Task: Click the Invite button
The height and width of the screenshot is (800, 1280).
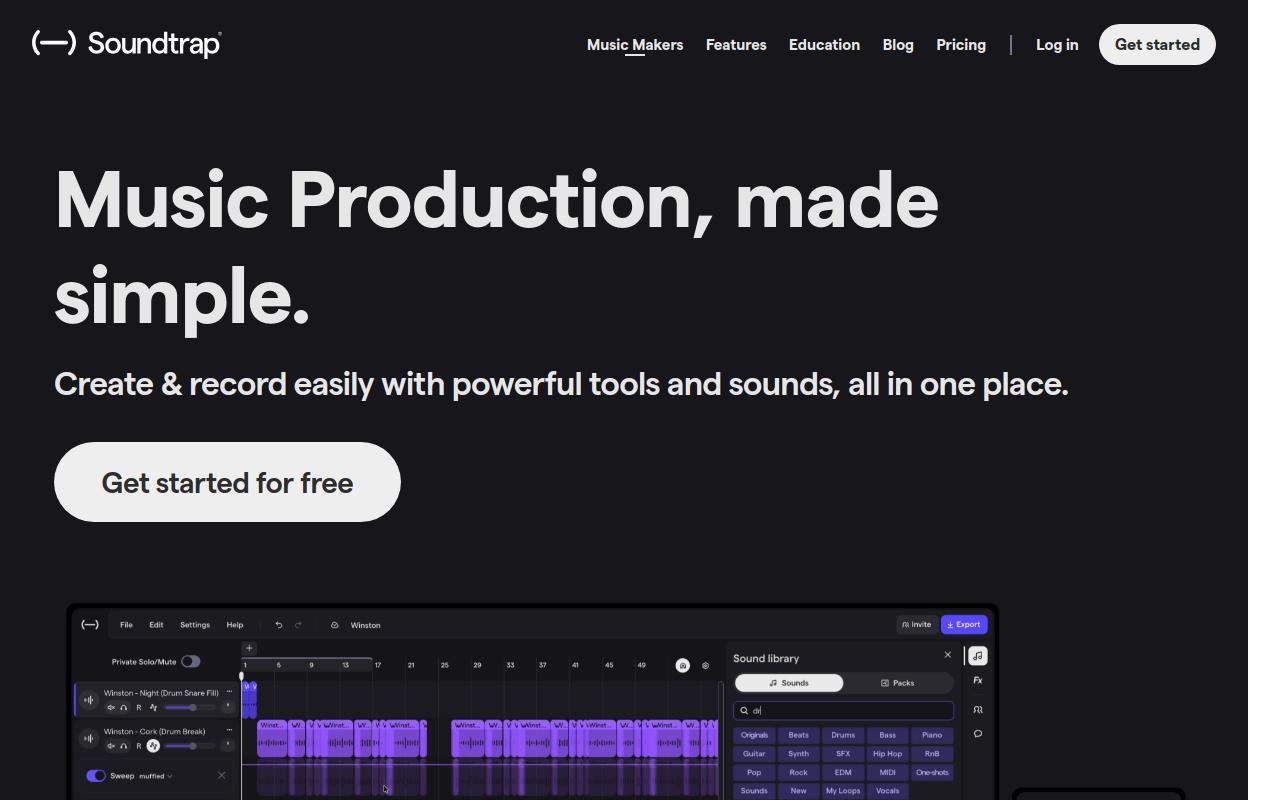Action: (x=916, y=625)
